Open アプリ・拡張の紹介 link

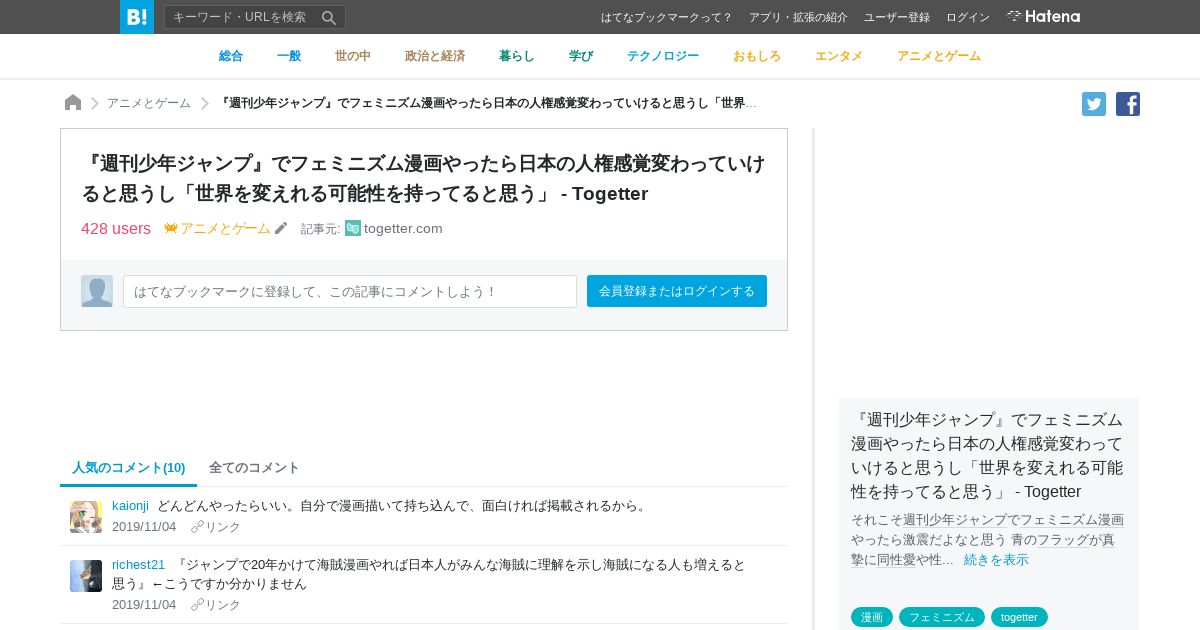point(798,17)
